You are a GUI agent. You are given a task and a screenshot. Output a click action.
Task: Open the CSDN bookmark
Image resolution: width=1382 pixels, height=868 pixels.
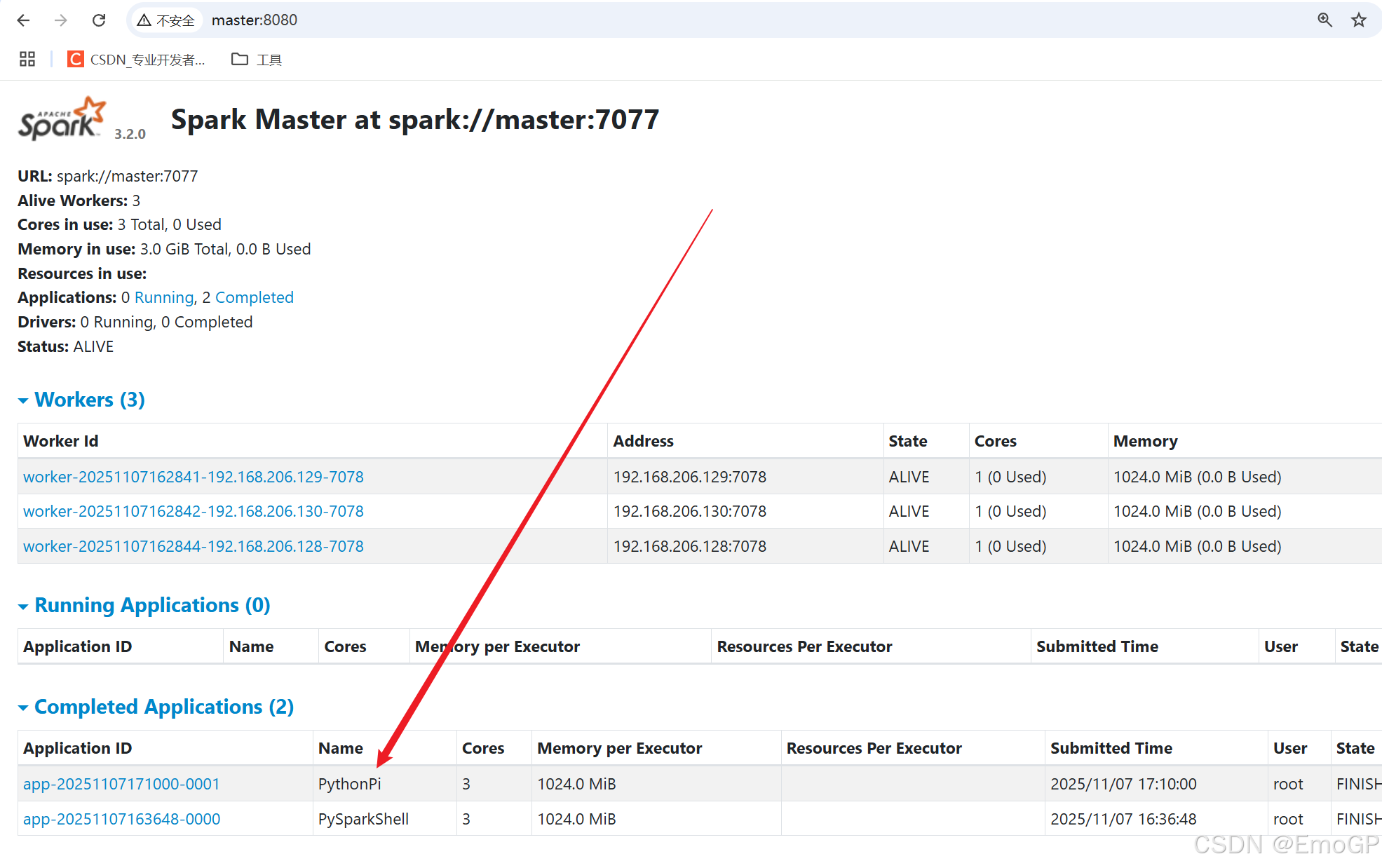pos(137,60)
